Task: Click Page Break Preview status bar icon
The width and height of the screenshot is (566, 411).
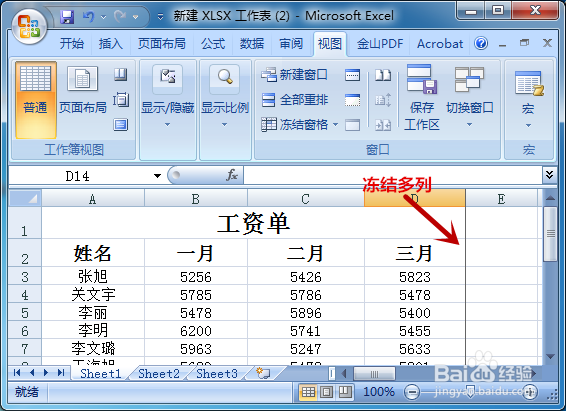Action: [345, 392]
